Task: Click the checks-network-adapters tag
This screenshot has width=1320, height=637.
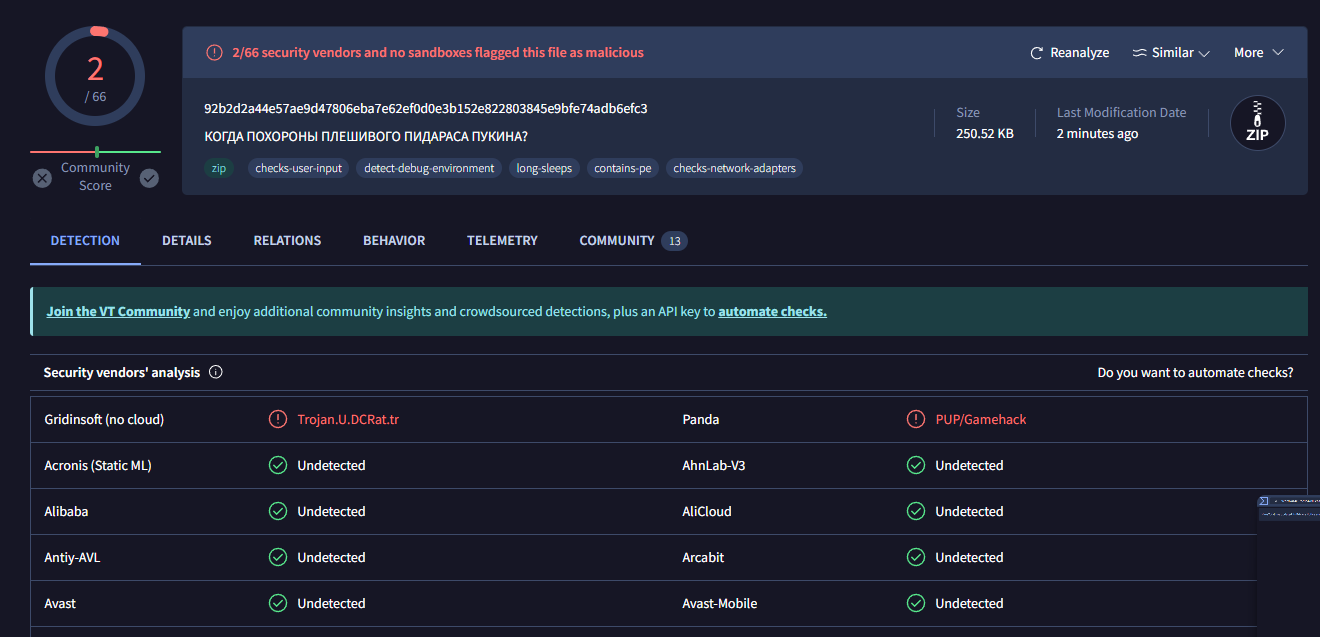Action: pos(734,168)
